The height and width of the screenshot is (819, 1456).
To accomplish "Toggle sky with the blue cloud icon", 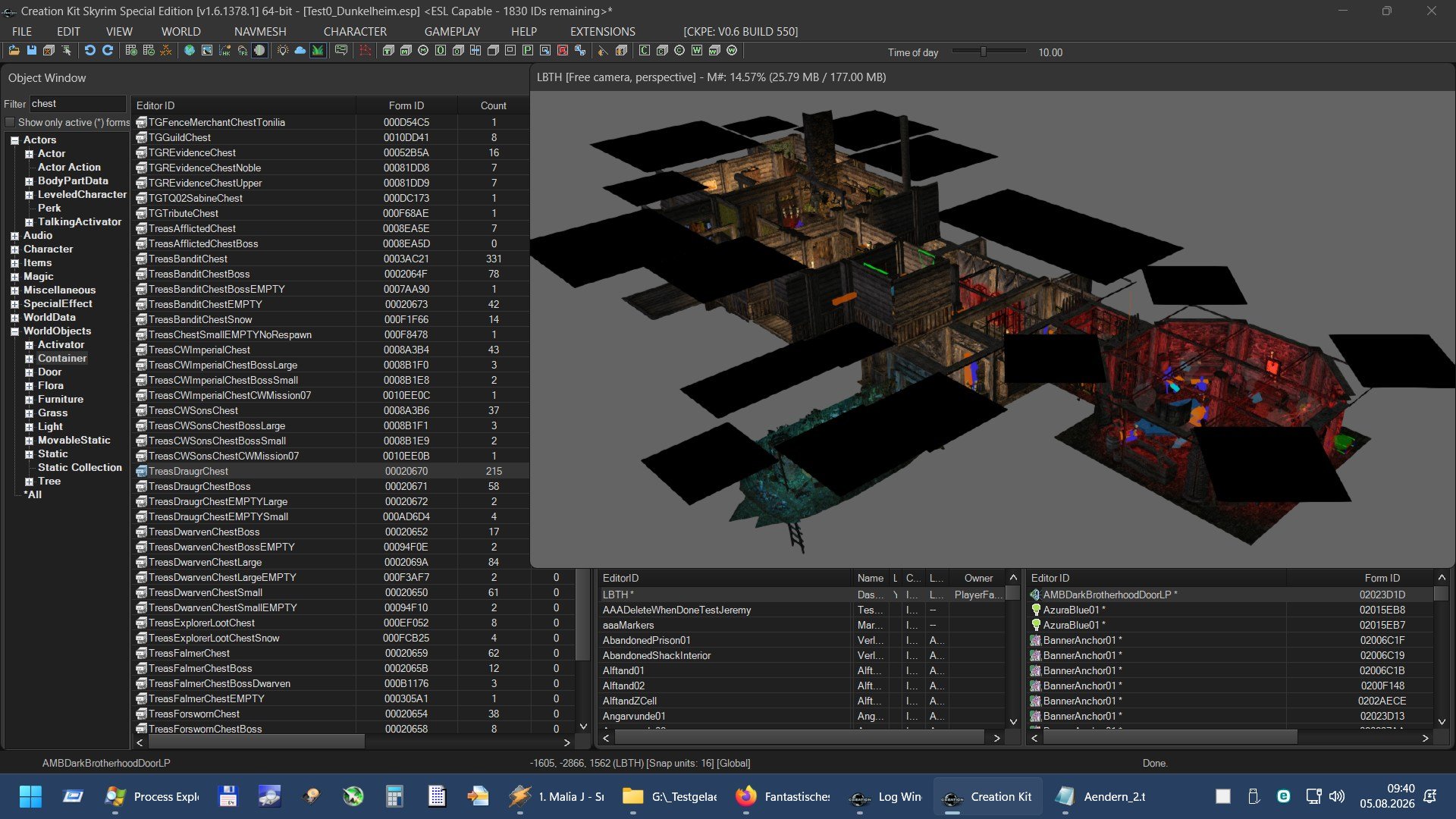I will point(300,51).
